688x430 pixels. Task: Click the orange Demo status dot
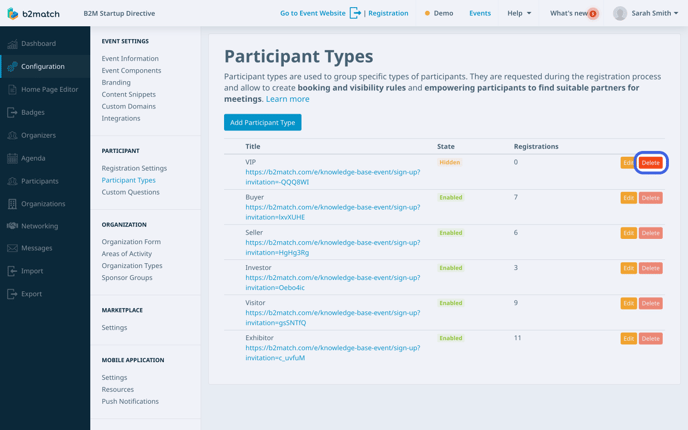tap(427, 13)
